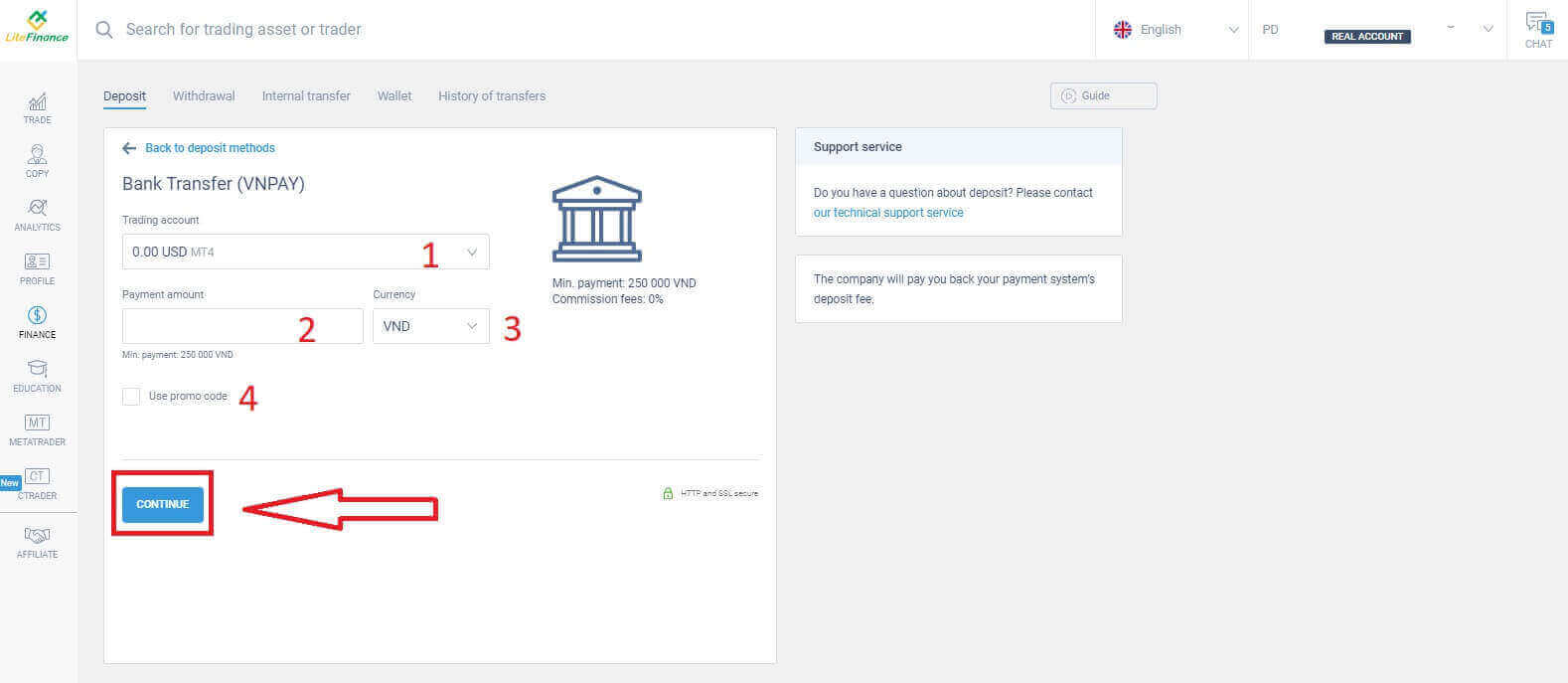Expand the Trading account dropdown
The width and height of the screenshot is (1568, 683).
point(305,252)
